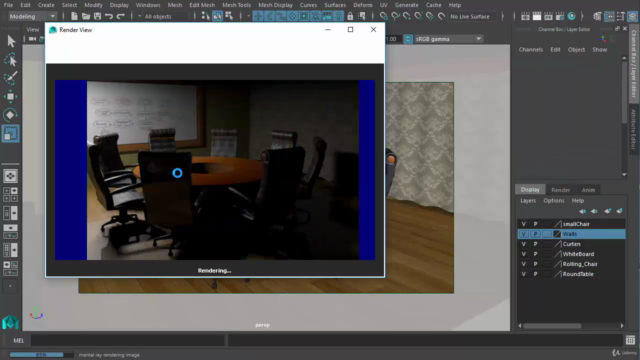This screenshot has height=360, width=640.
Task: Select the arrow Select tool in toolbox
Action: point(11,41)
